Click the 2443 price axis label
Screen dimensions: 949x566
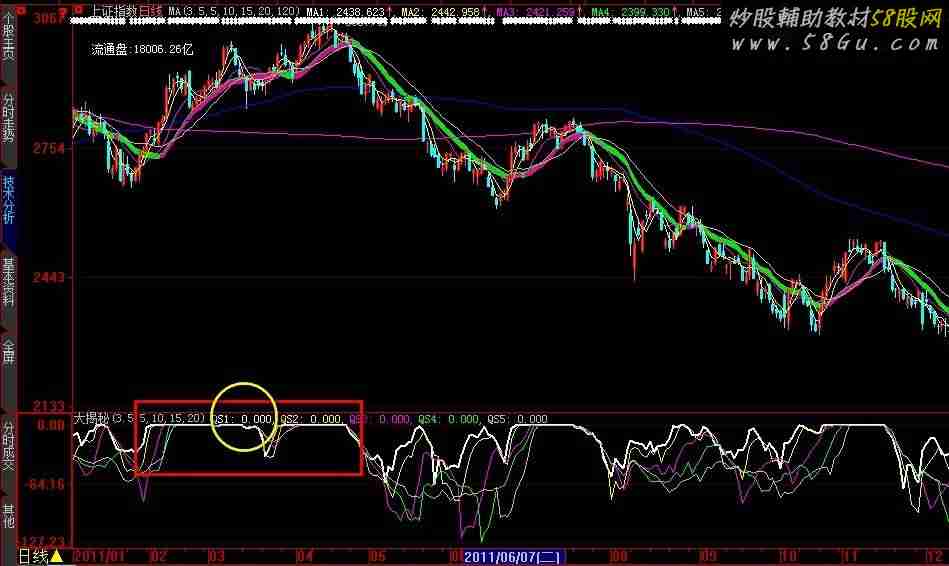[48, 277]
